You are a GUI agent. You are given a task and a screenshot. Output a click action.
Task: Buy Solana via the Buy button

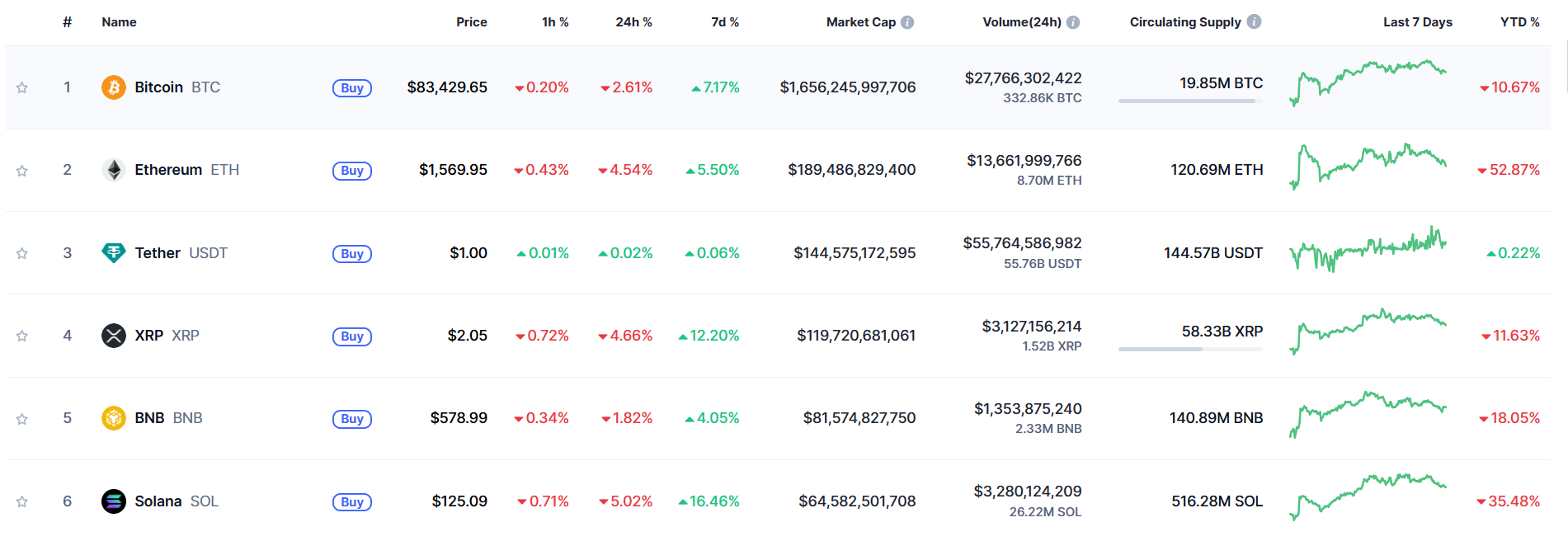pyautogui.click(x=352, y=502)
